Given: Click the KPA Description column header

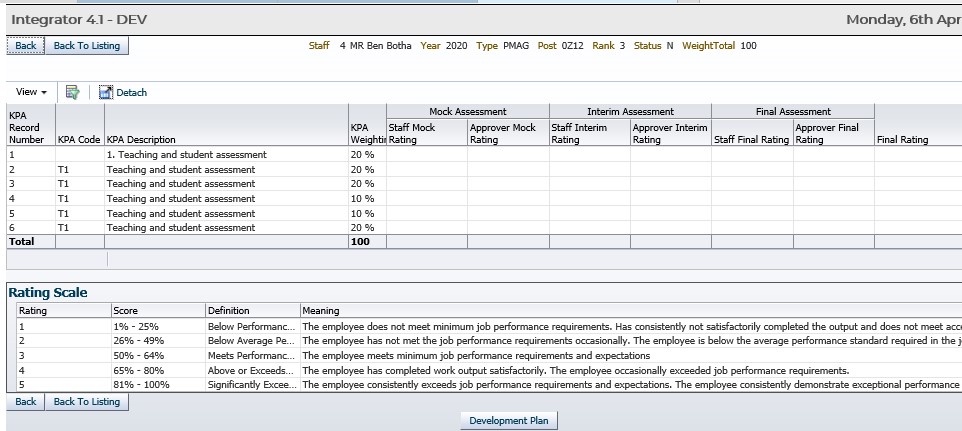Looking at the screenshot, I should 141,140.
